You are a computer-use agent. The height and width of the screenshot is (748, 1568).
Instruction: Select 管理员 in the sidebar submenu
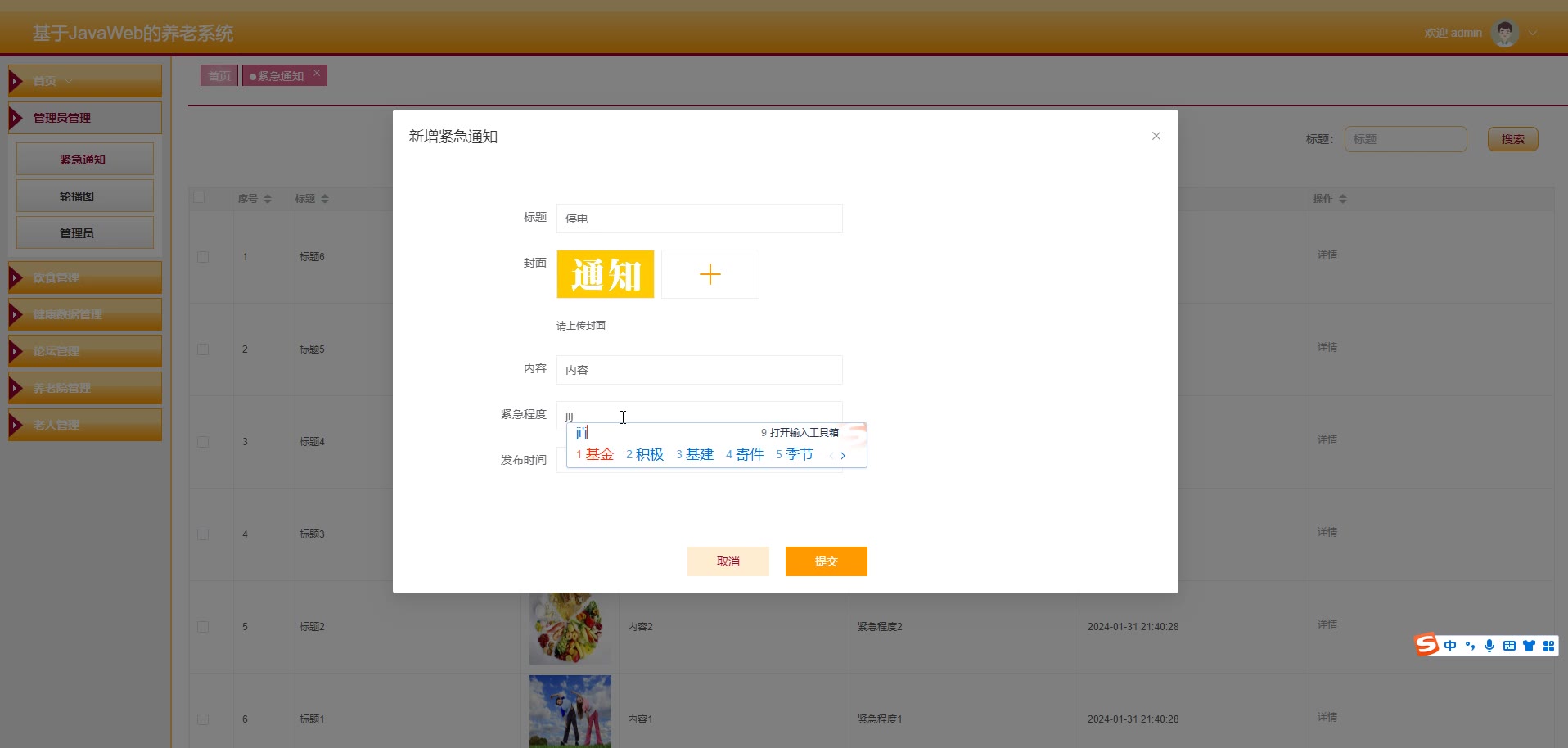pyautogui.click(x=85, y=233)
